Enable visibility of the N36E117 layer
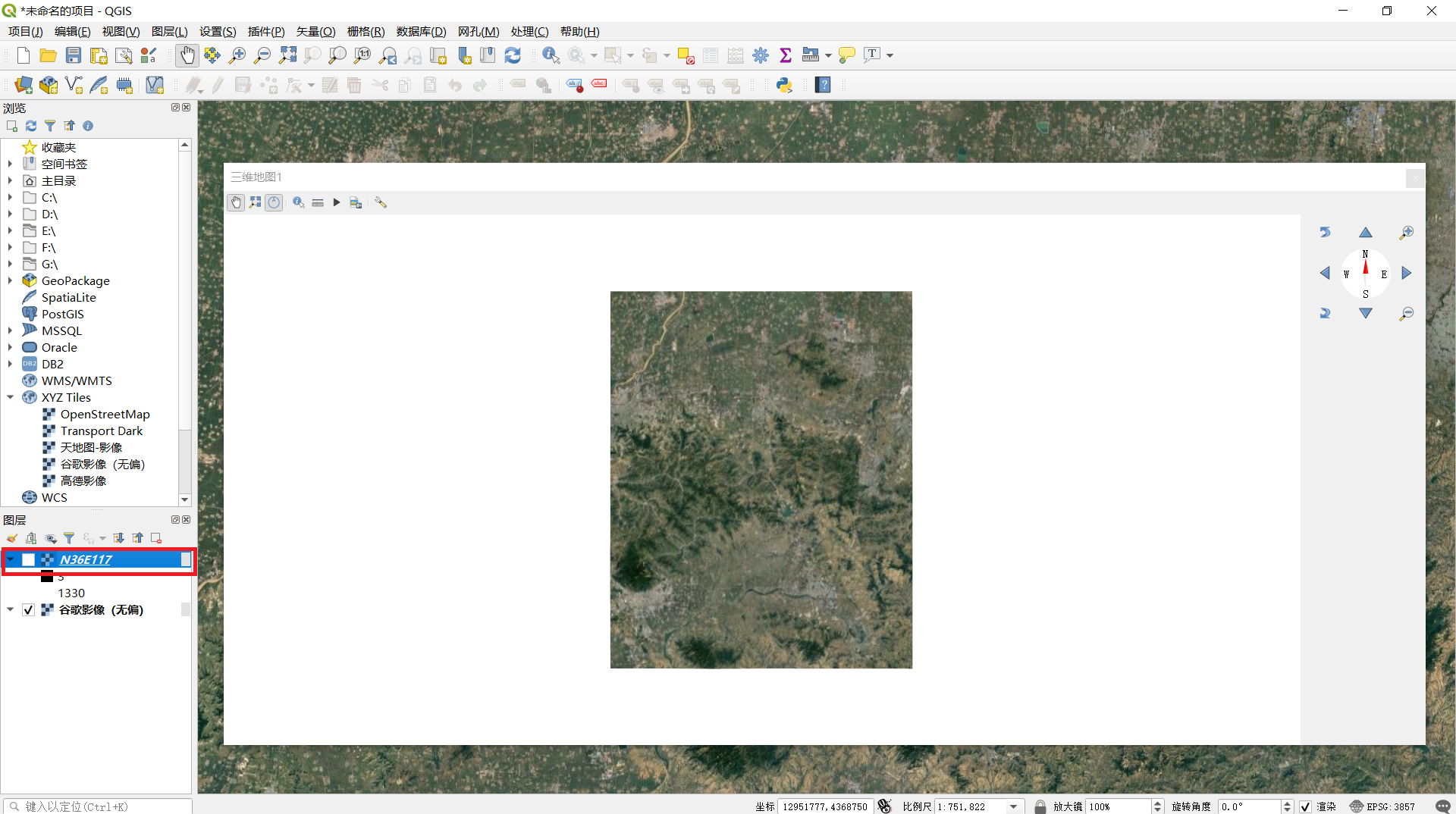 [28, 559]
